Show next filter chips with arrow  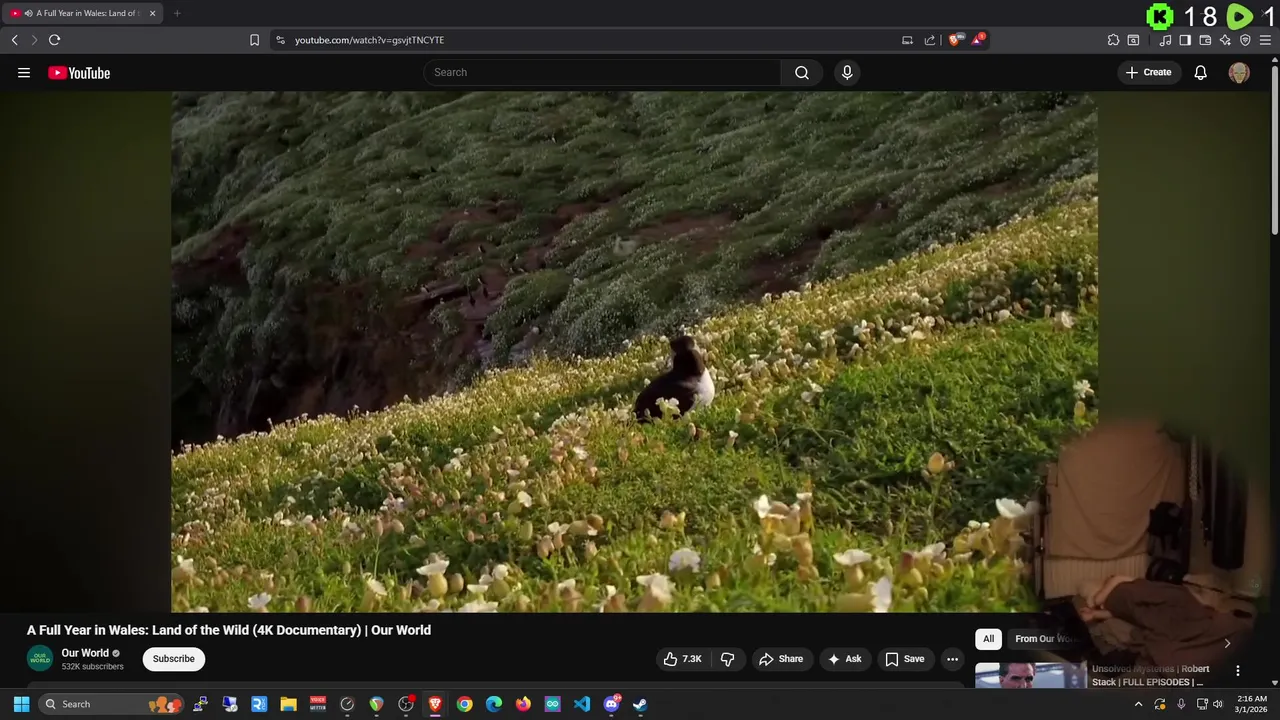click(x=1227, y=643)
